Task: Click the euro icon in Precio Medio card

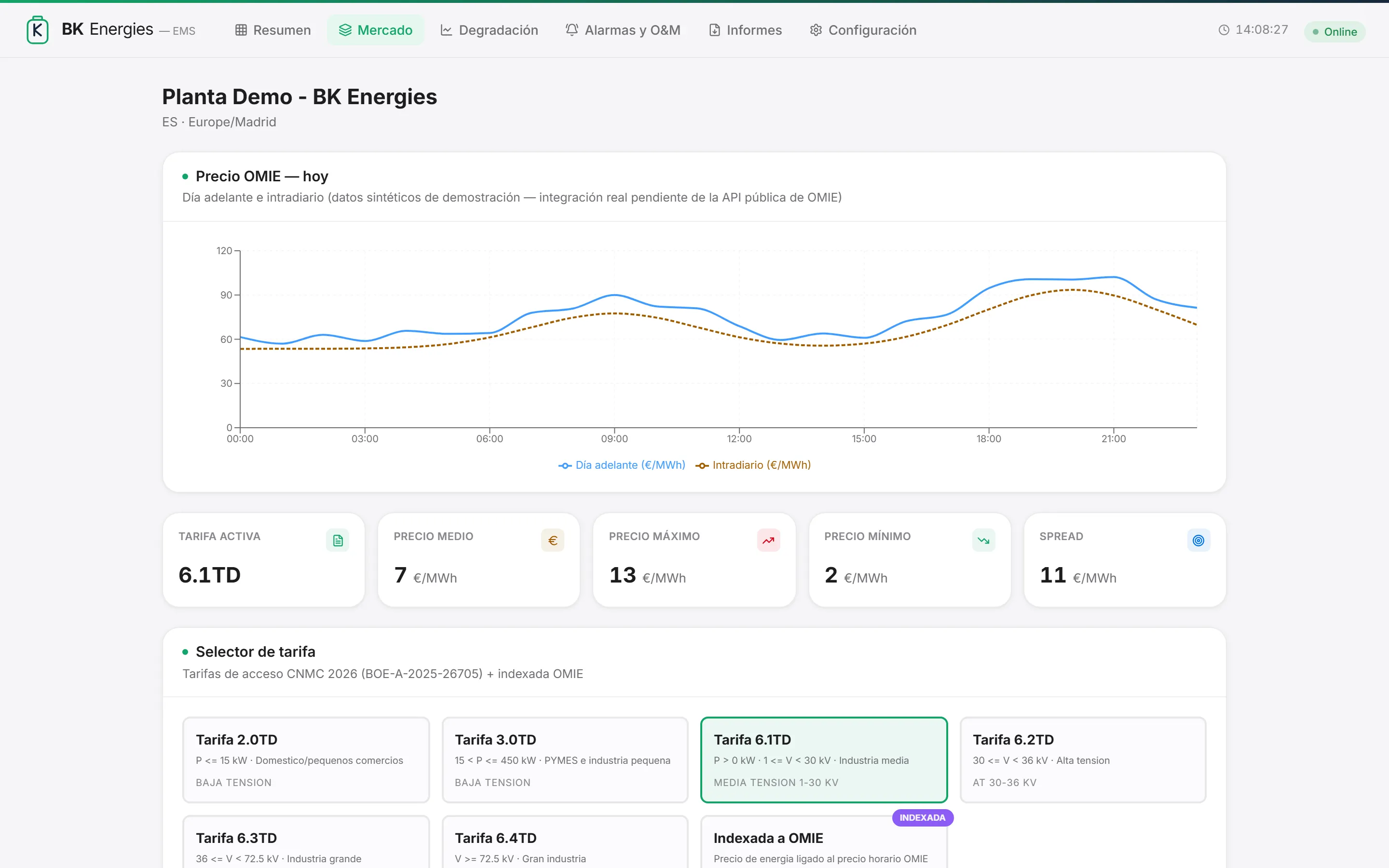Action: [x=553, y=540]
